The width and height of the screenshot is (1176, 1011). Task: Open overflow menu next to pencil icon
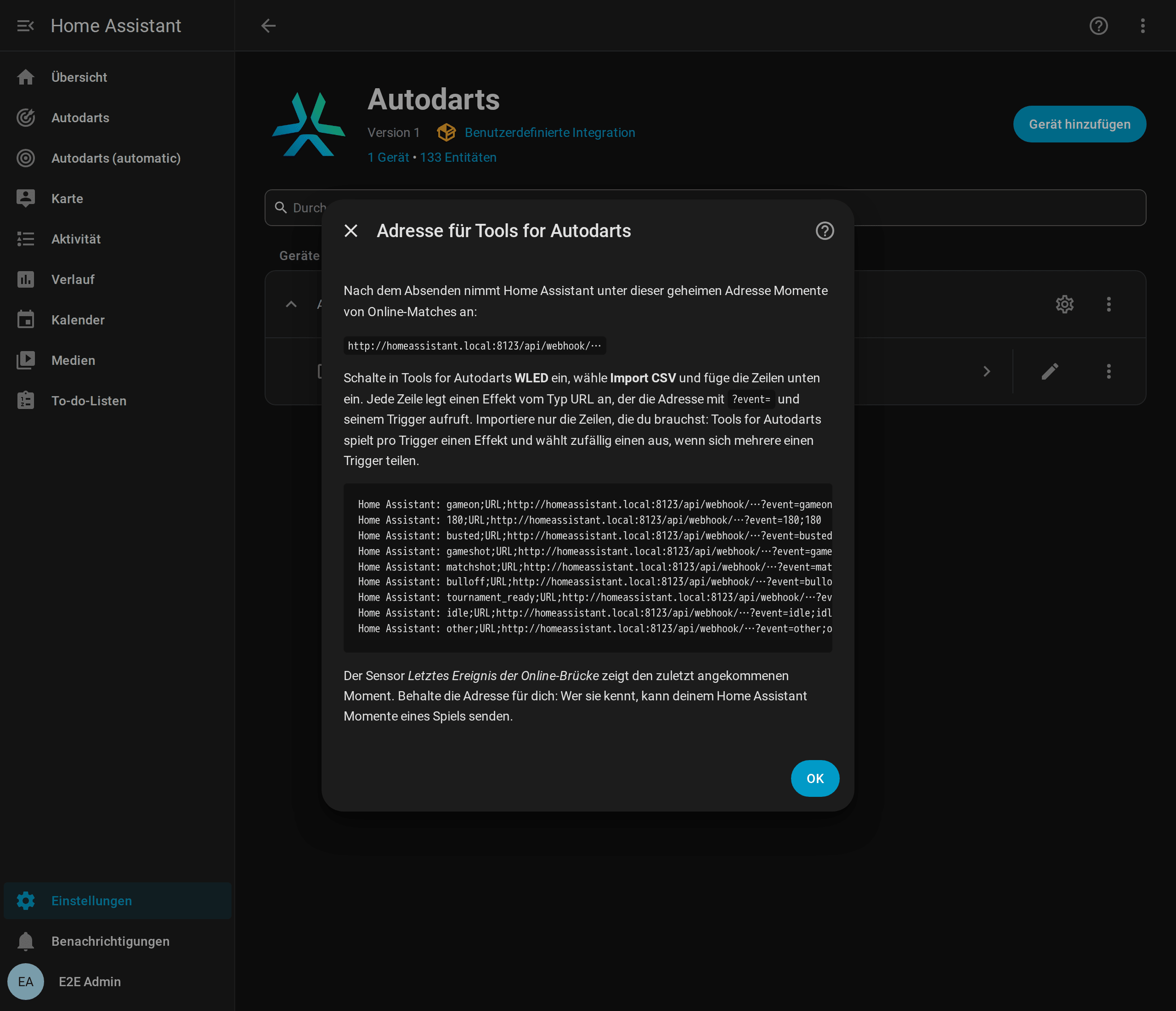click(1108, 371)
